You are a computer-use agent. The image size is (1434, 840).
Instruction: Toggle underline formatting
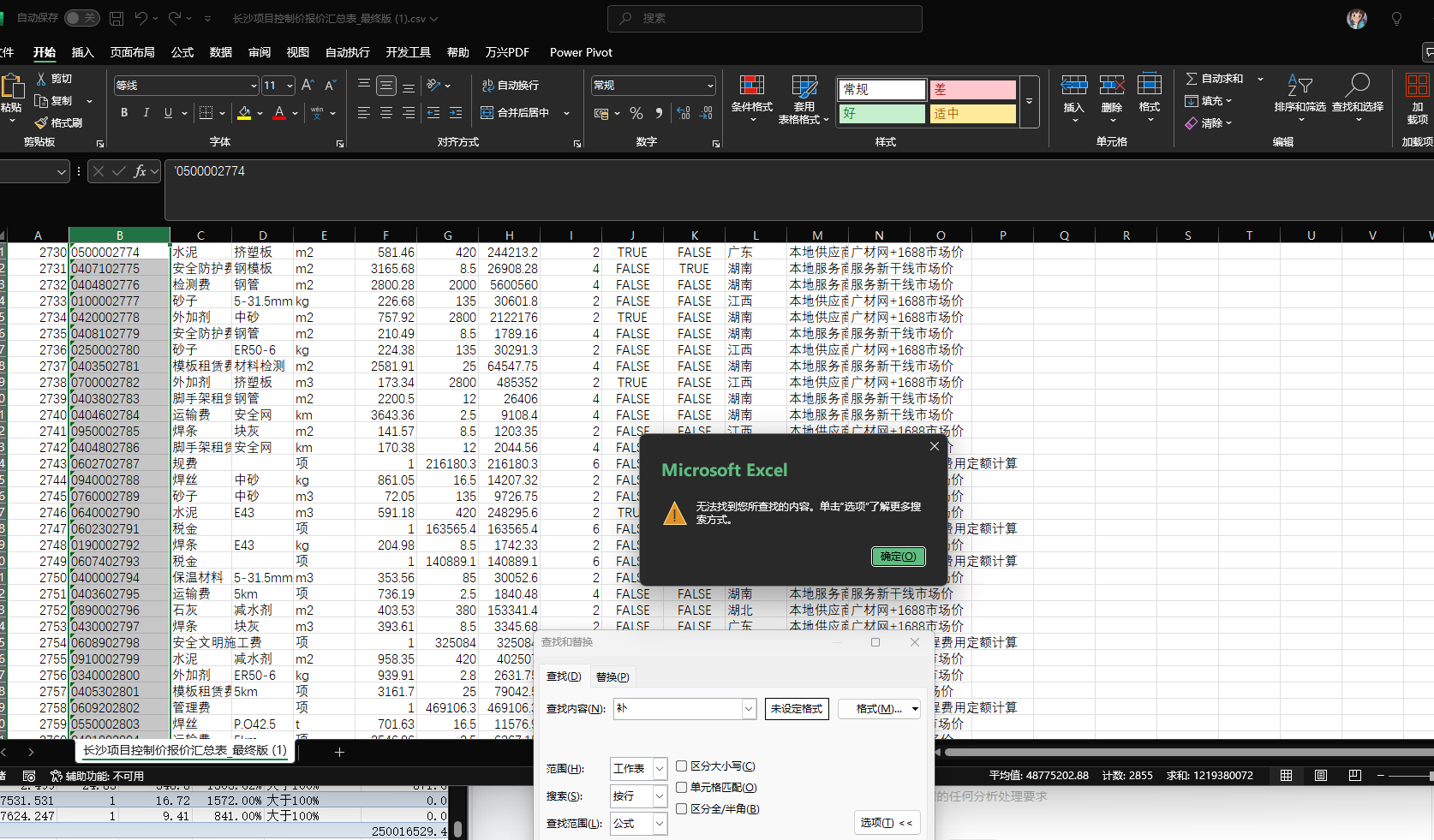[168, 113]
